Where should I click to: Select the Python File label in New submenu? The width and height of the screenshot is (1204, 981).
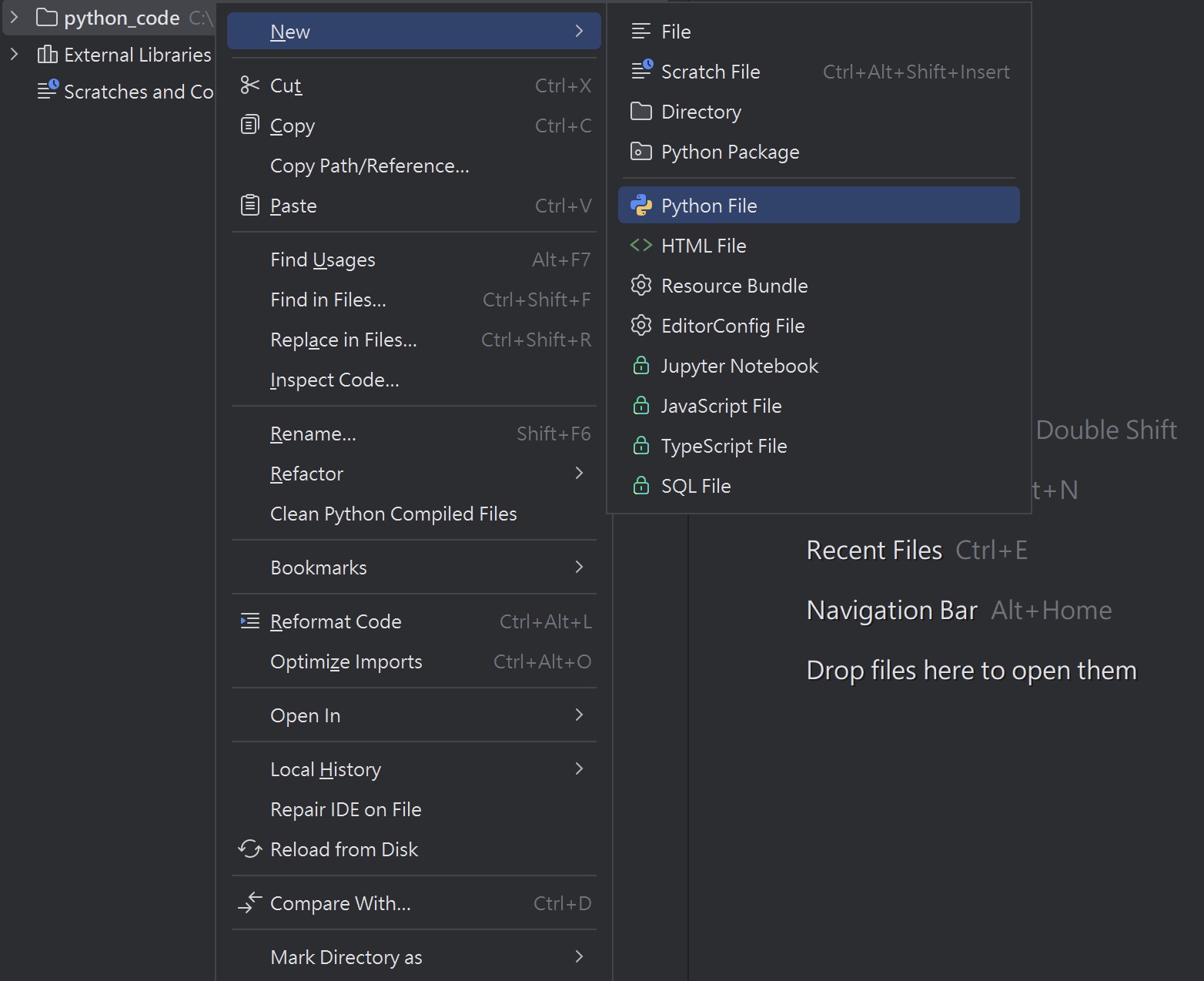(x=709, y=206)
